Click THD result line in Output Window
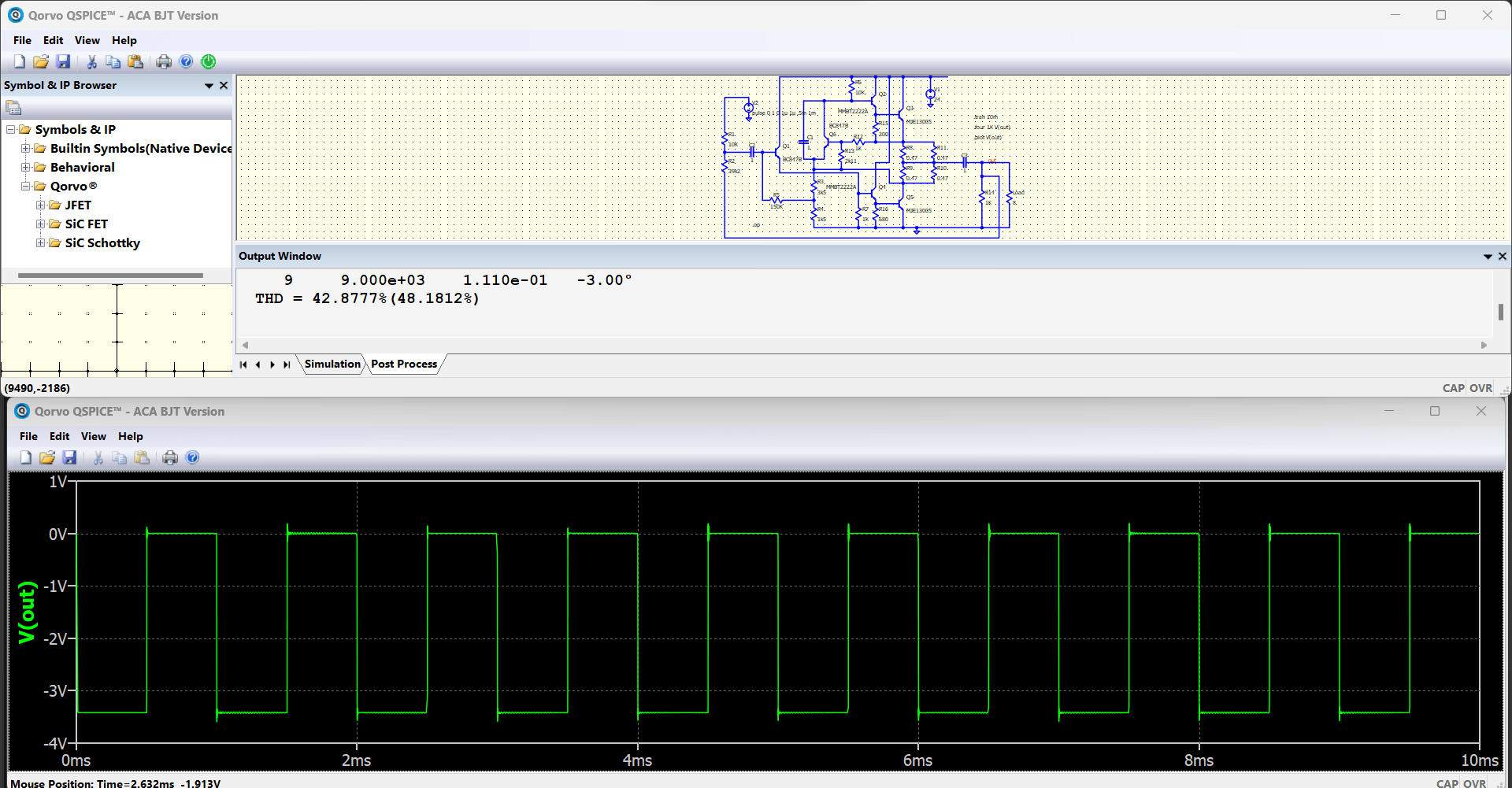This screenshot has width=1512, height=788. point(367,298)
